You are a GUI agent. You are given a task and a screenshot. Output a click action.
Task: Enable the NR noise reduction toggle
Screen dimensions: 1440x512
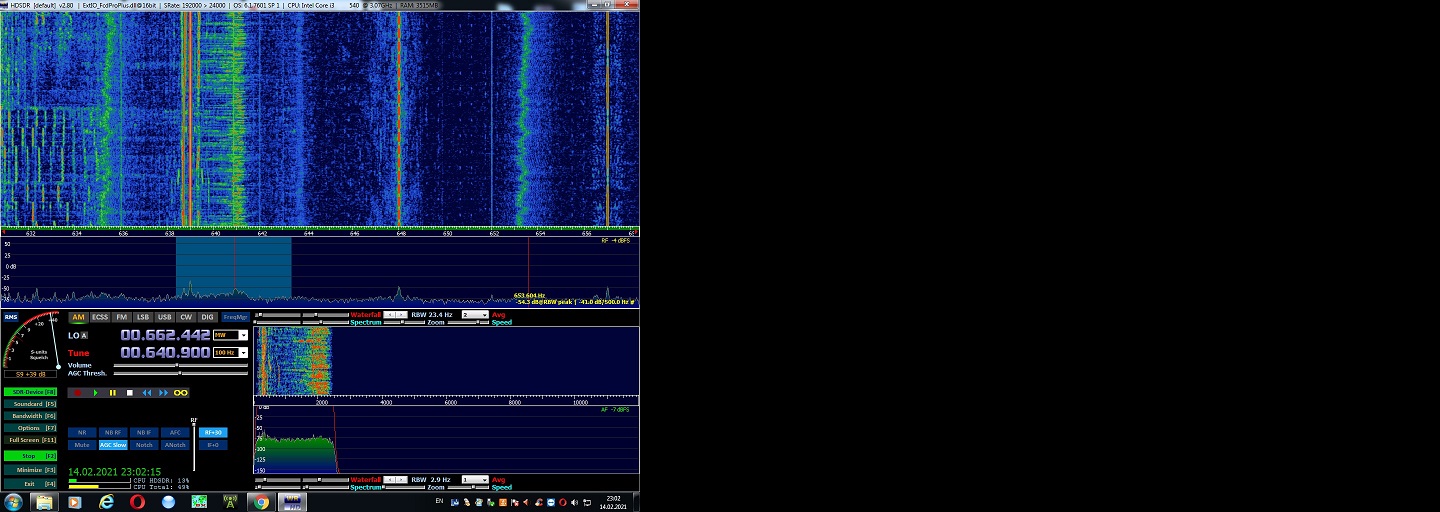(82, 433)
